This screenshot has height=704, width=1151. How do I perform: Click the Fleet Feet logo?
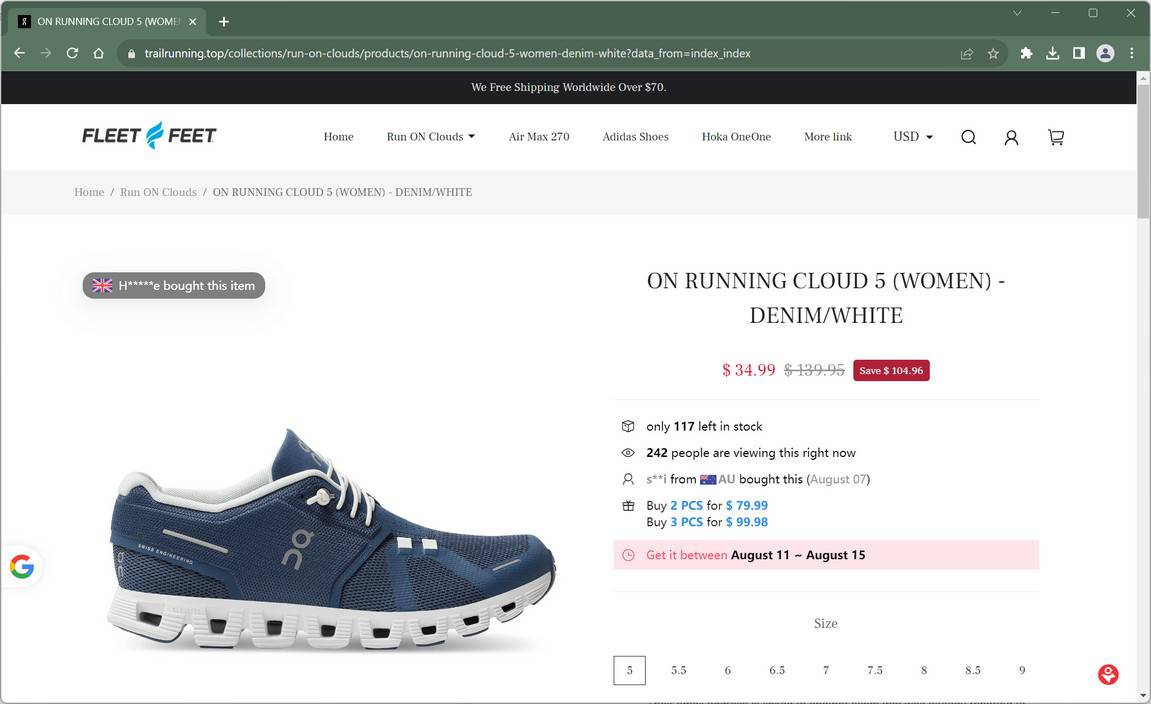149,136
